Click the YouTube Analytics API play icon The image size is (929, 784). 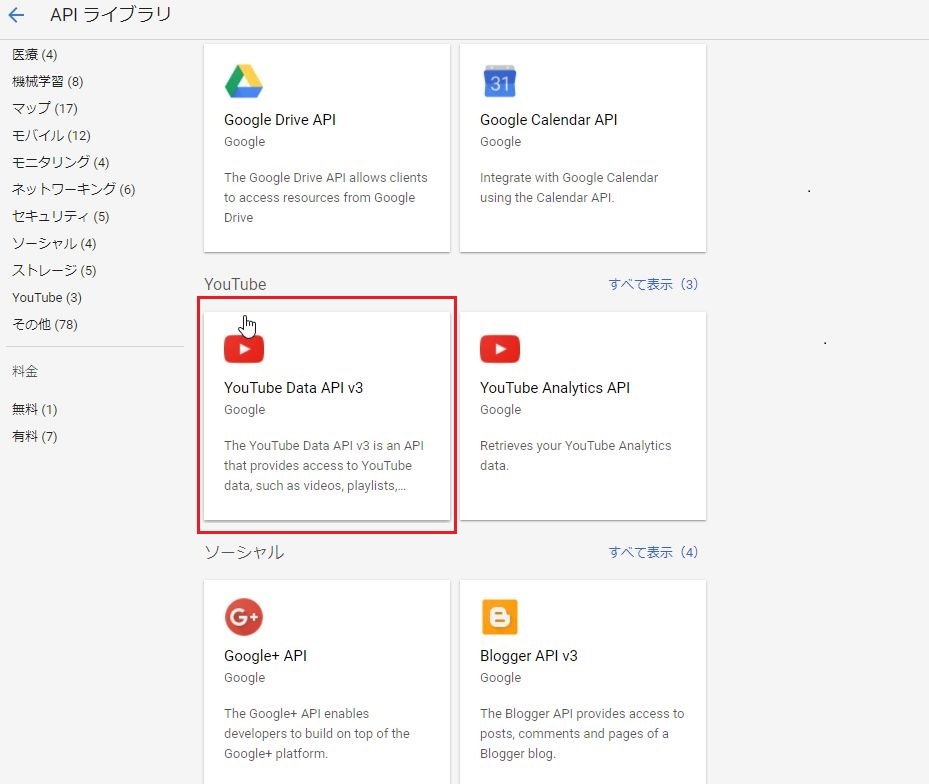tap(499, 349)
